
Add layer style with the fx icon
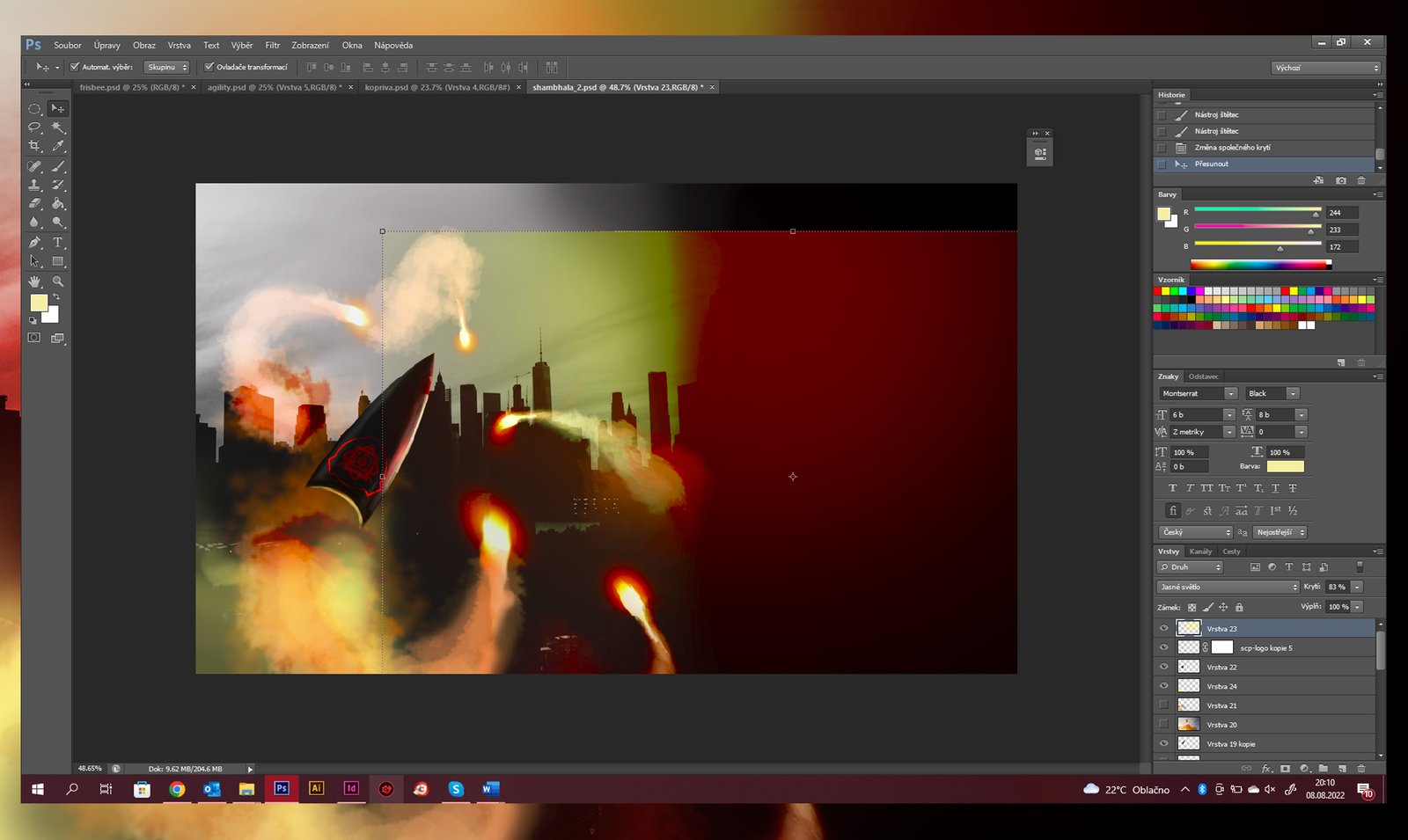[1266, 768]
